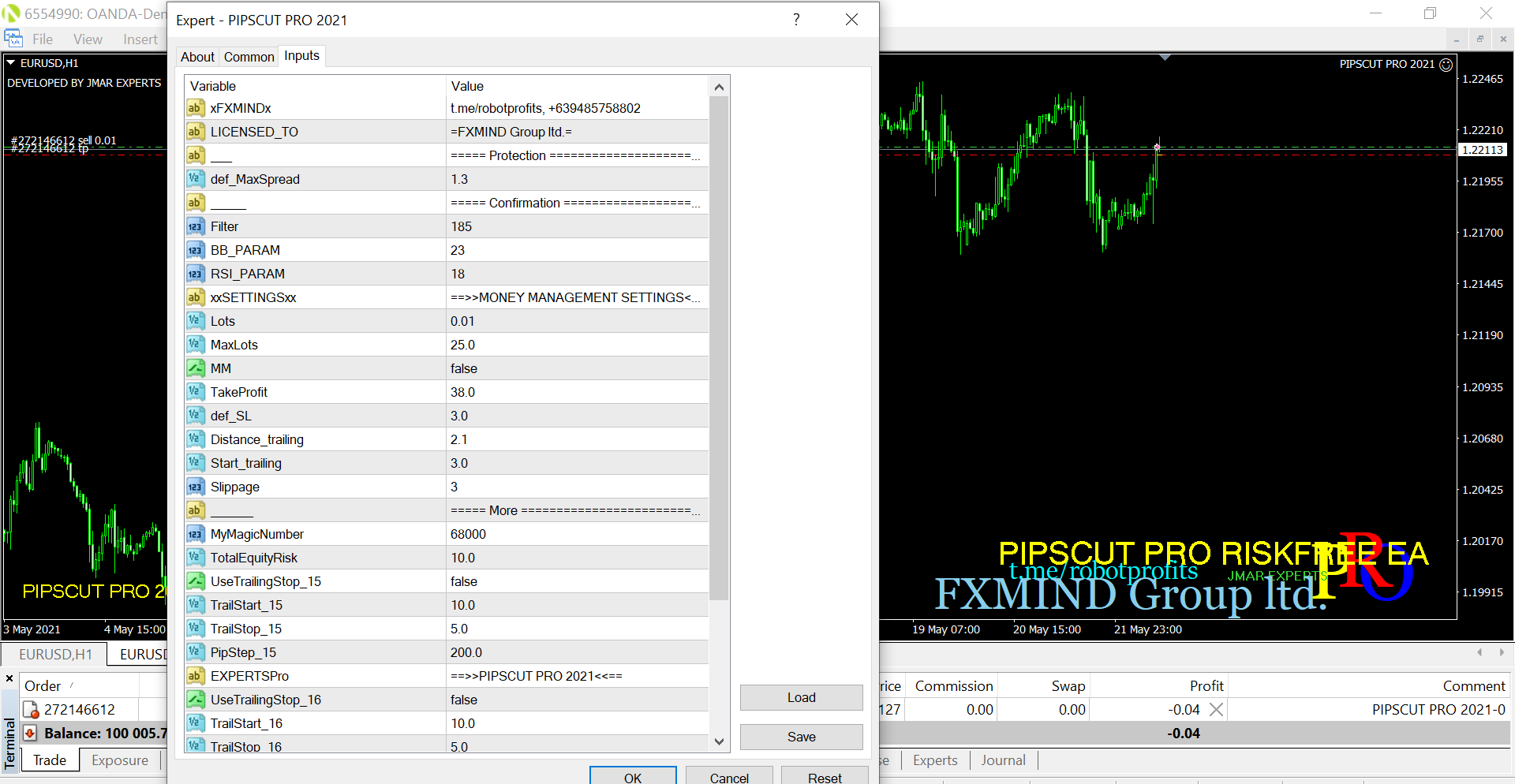Click the LICENSED_TO string icon
1515x784 pixels.
[195, 132]
